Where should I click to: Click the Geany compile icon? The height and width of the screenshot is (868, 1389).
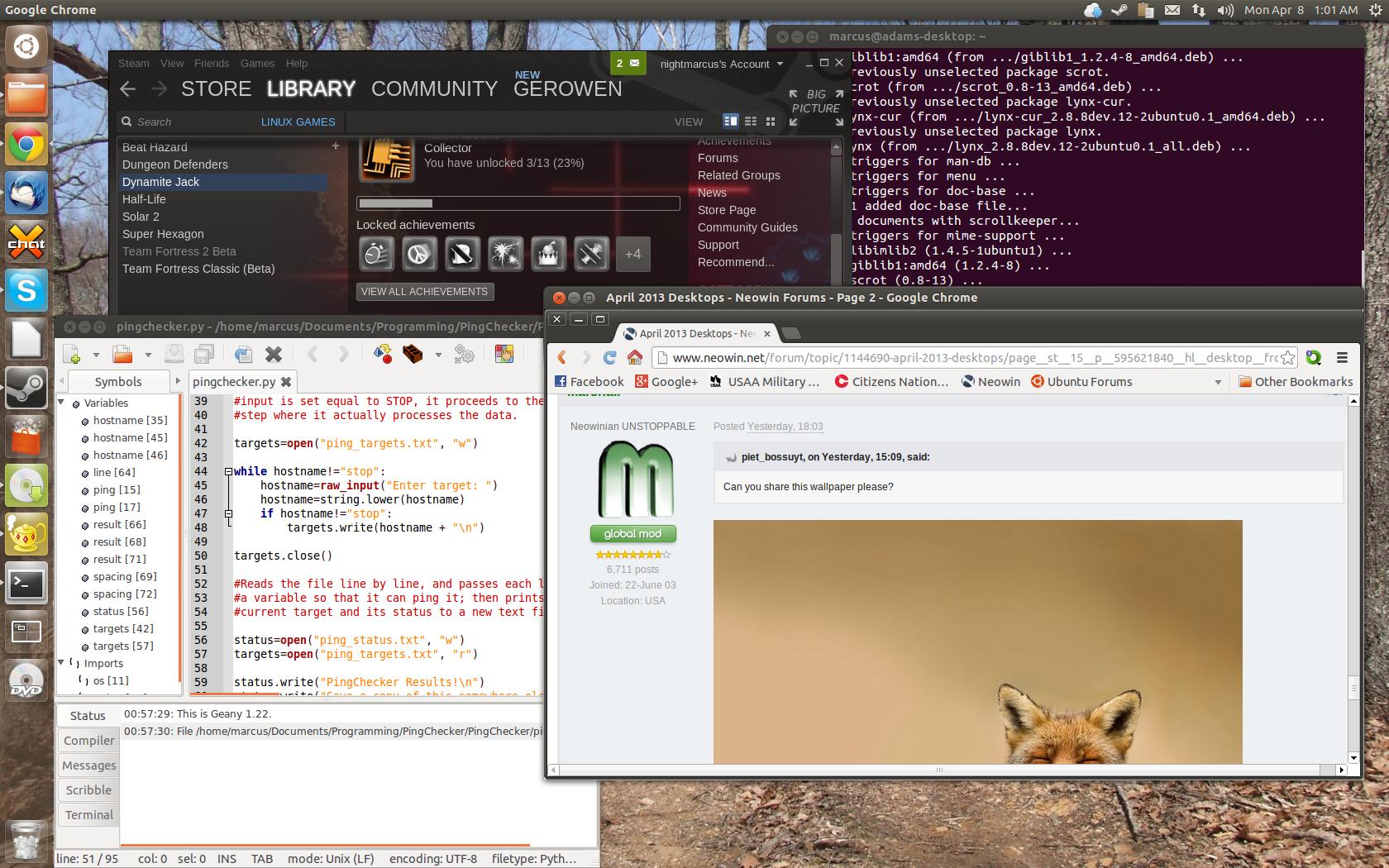click(382, 355)
